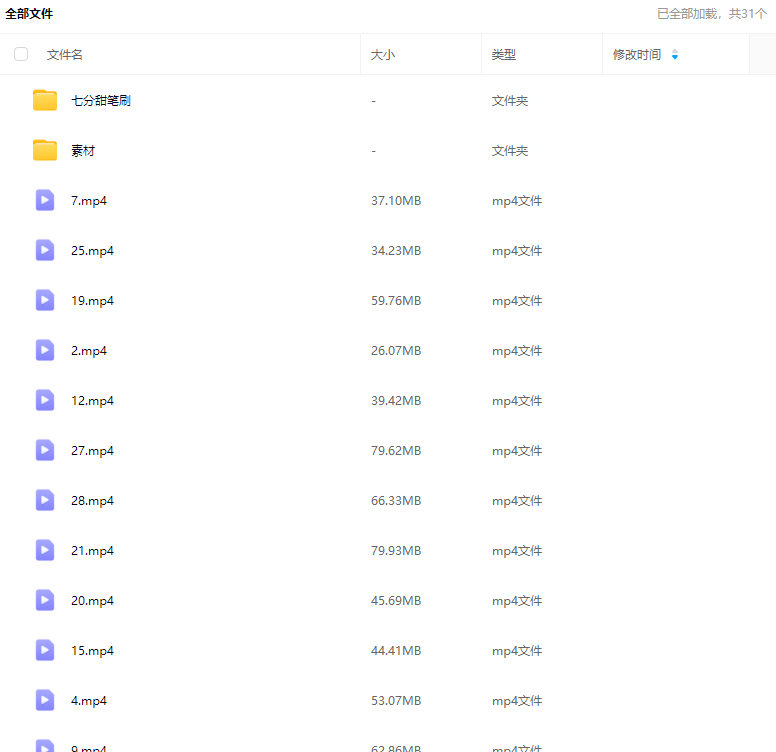Open the 20.mp4 file name link

[x=92, y=601]
